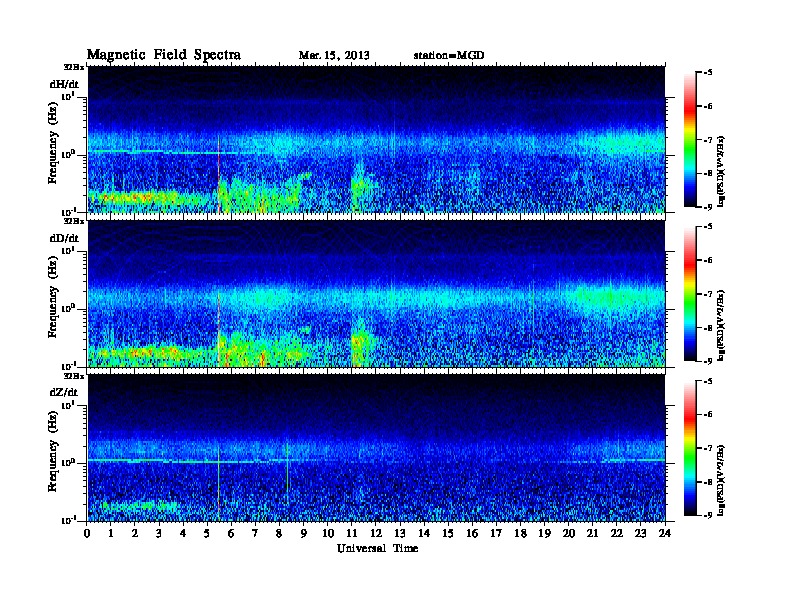792x612 pixels.
Task: Click hour tick label "22" on time axis
Action: [617, 533]
